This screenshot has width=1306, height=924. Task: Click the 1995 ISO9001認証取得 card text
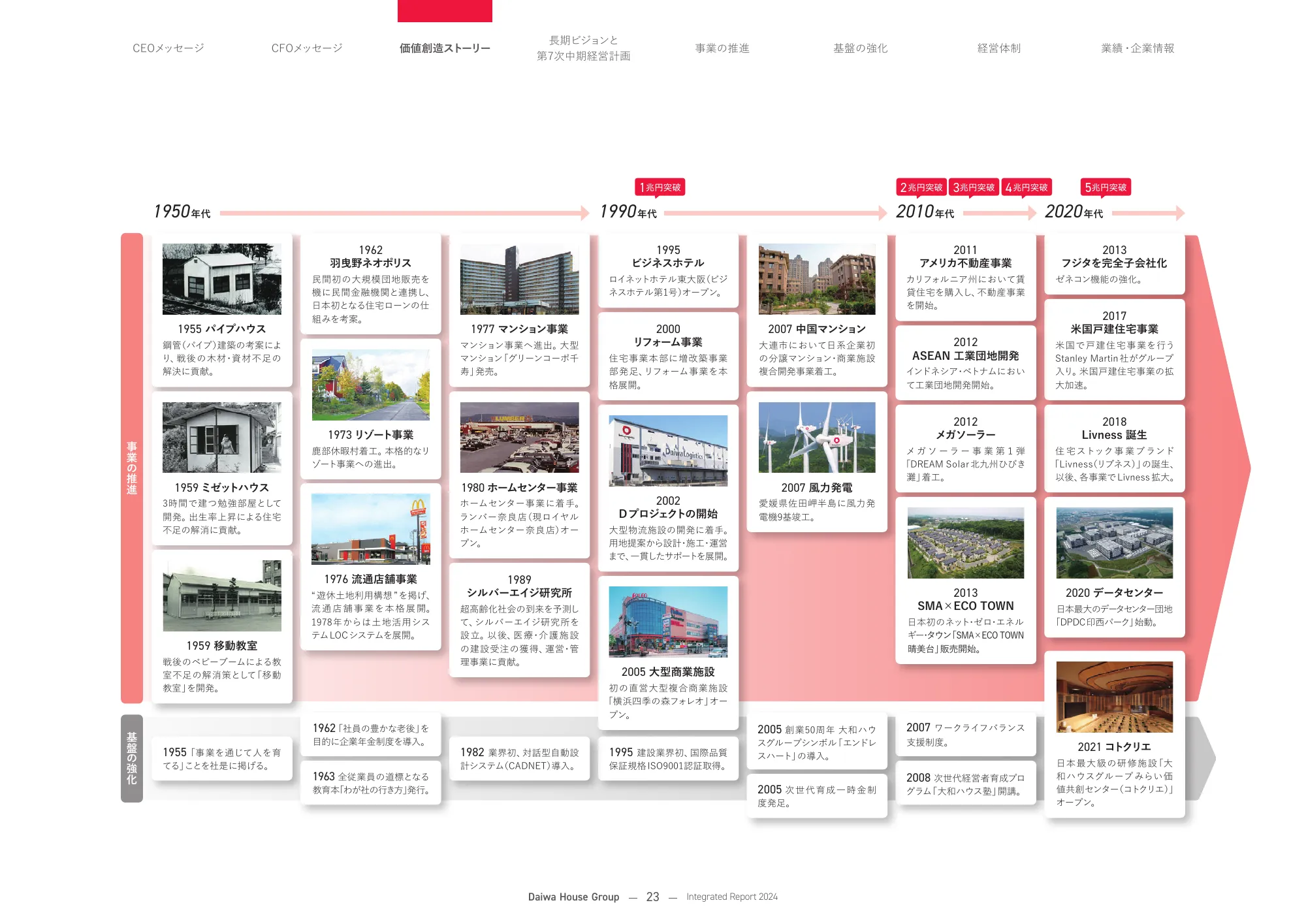coord(668,759)
